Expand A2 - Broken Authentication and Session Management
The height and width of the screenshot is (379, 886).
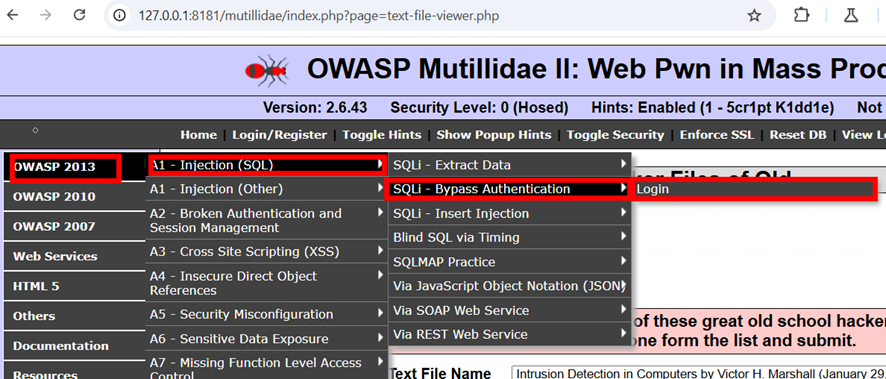(266, 220)
